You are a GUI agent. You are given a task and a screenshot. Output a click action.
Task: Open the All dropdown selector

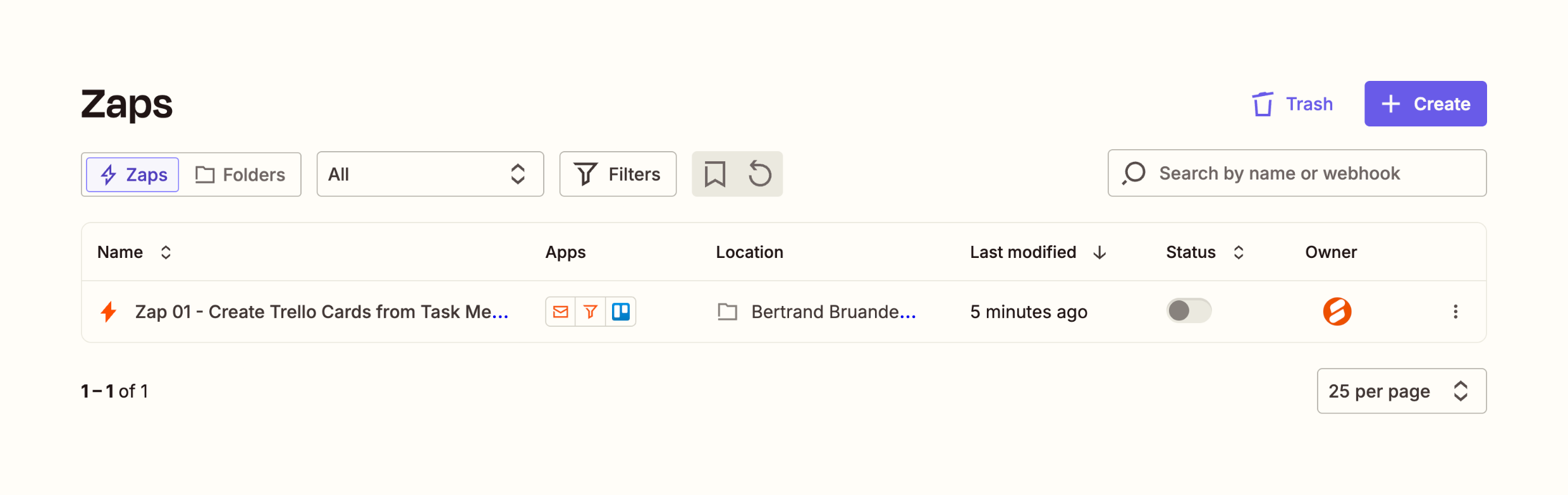pyautogui.click(x=430, y=174)
